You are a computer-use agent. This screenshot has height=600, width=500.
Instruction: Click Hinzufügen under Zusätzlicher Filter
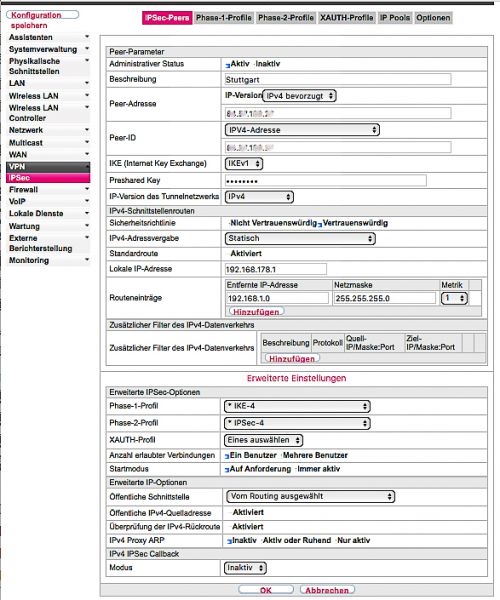click(x=292, y=359)
